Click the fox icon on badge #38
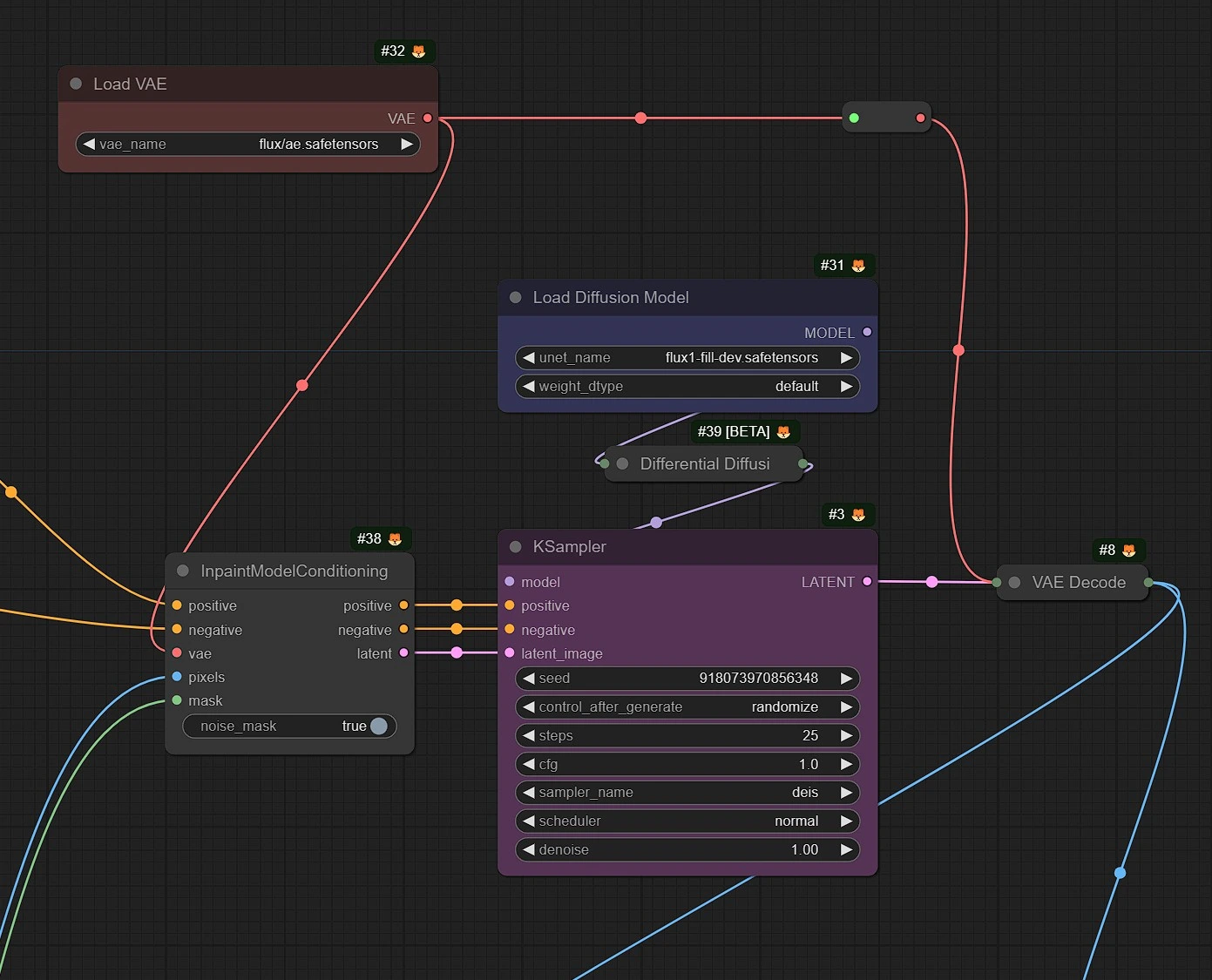This screenshot has width=1212, height=980. (x=395, y=539)
